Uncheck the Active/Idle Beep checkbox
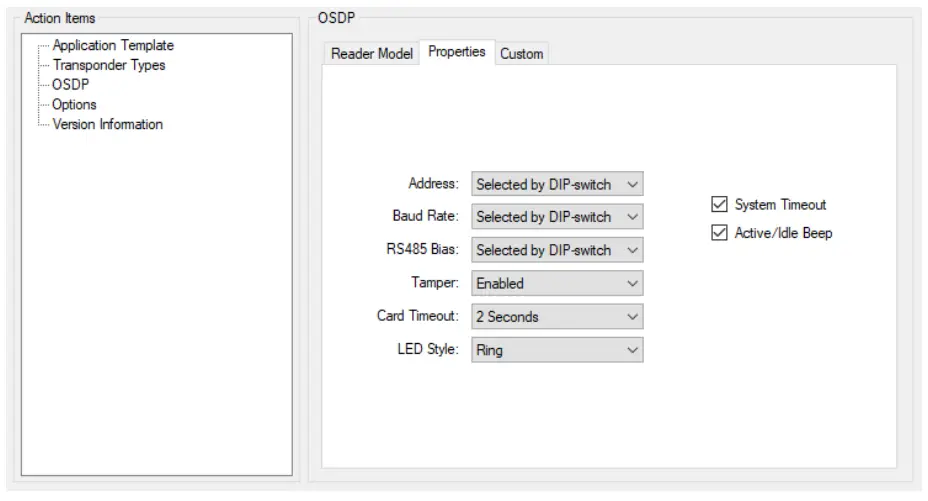Screen dimensions: 928x501 tap(718, 233)
